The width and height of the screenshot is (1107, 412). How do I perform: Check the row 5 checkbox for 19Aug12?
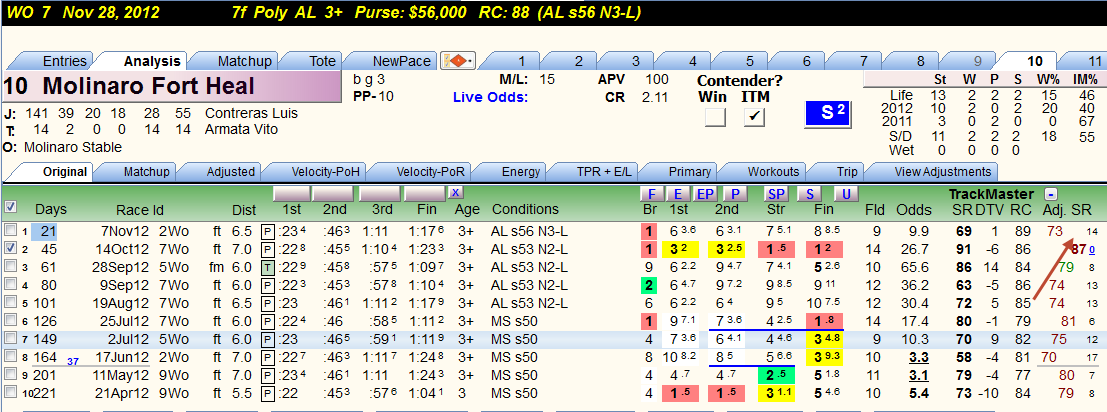pyautogui.click(x=11, y=303)
